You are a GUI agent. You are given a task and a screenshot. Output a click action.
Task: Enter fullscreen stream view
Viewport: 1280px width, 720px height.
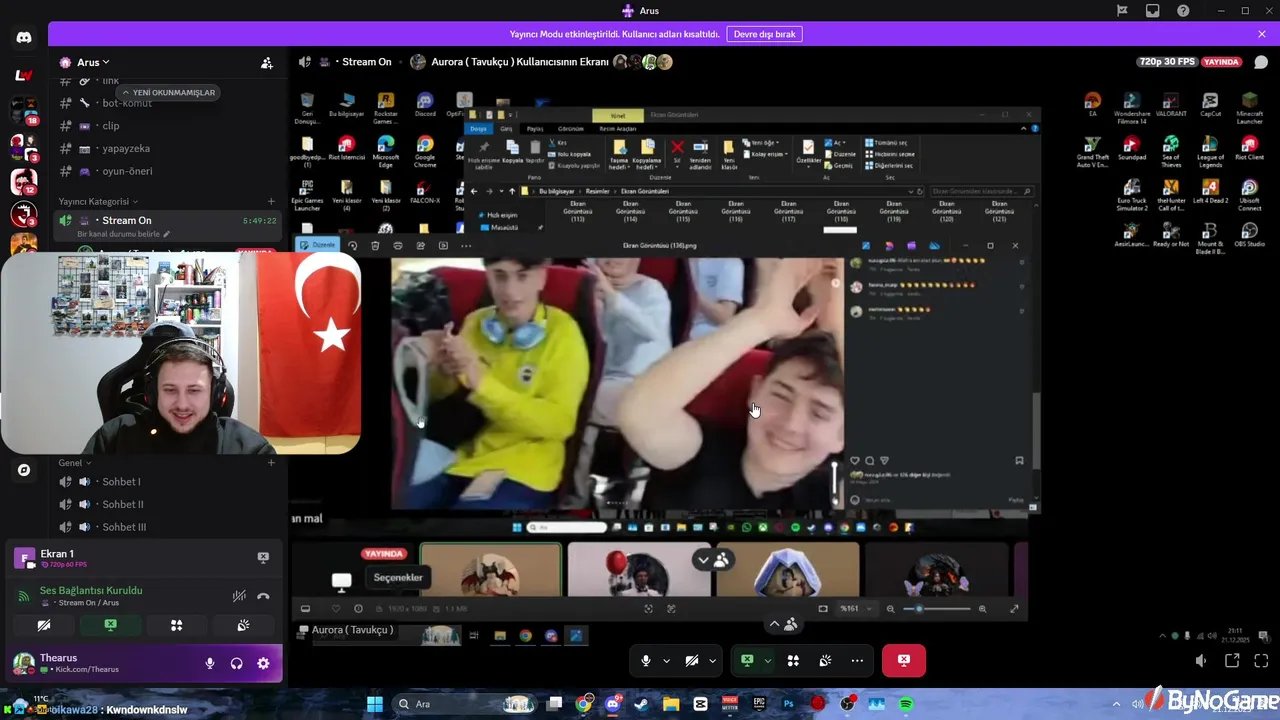coord(1261,661)
